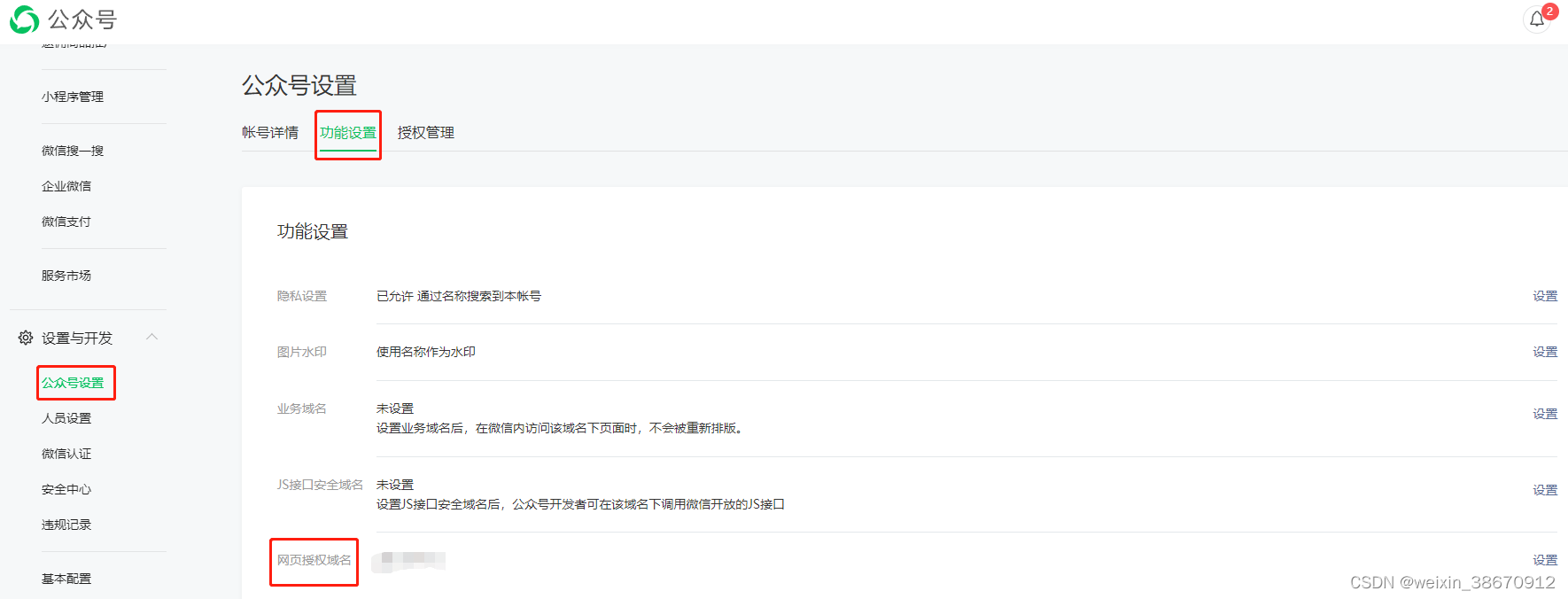Open the notification bell icon
The width and height of the screenshot is (1568, 599).
click(1537, 19)
